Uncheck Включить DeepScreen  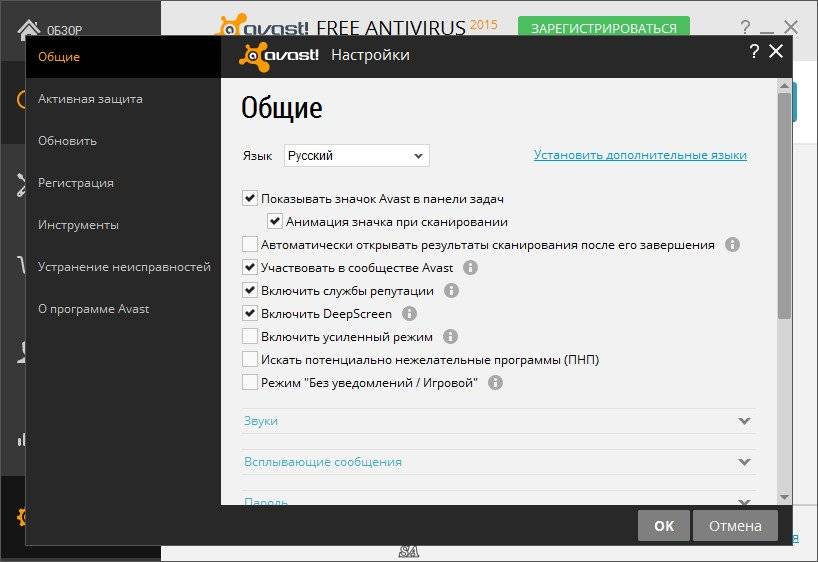point(250,314)
